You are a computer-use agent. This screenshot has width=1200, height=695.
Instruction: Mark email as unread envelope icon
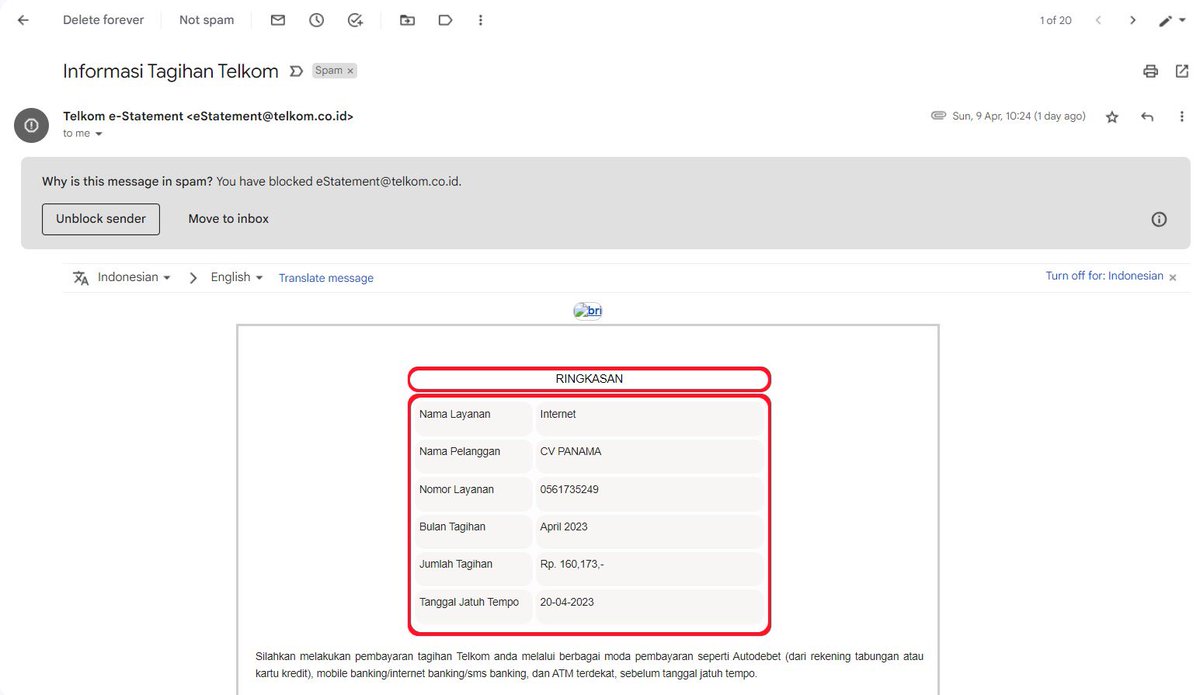tap(278, 20)
